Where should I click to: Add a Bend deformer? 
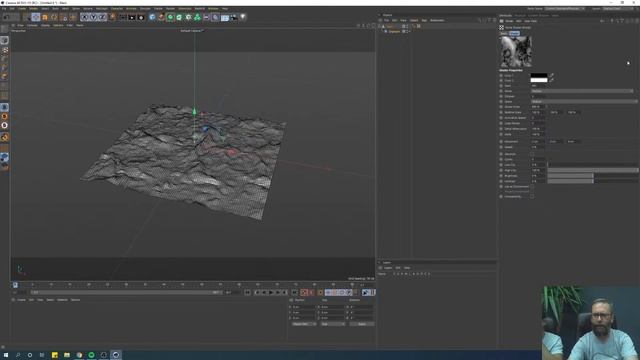click(216, 17)
